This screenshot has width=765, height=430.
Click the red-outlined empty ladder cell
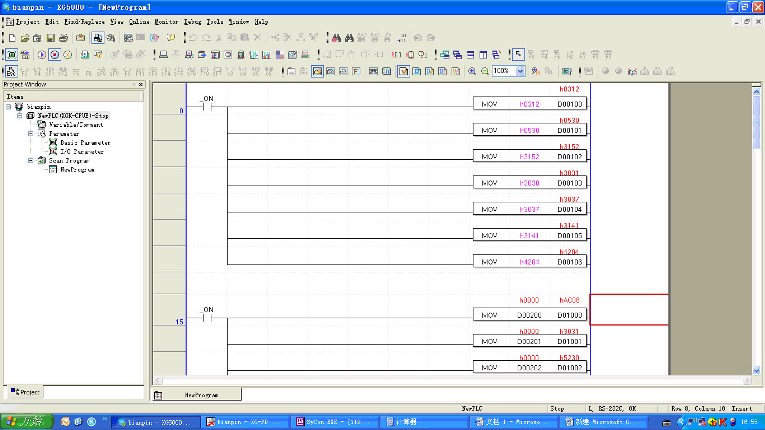[x=629, y=309]
